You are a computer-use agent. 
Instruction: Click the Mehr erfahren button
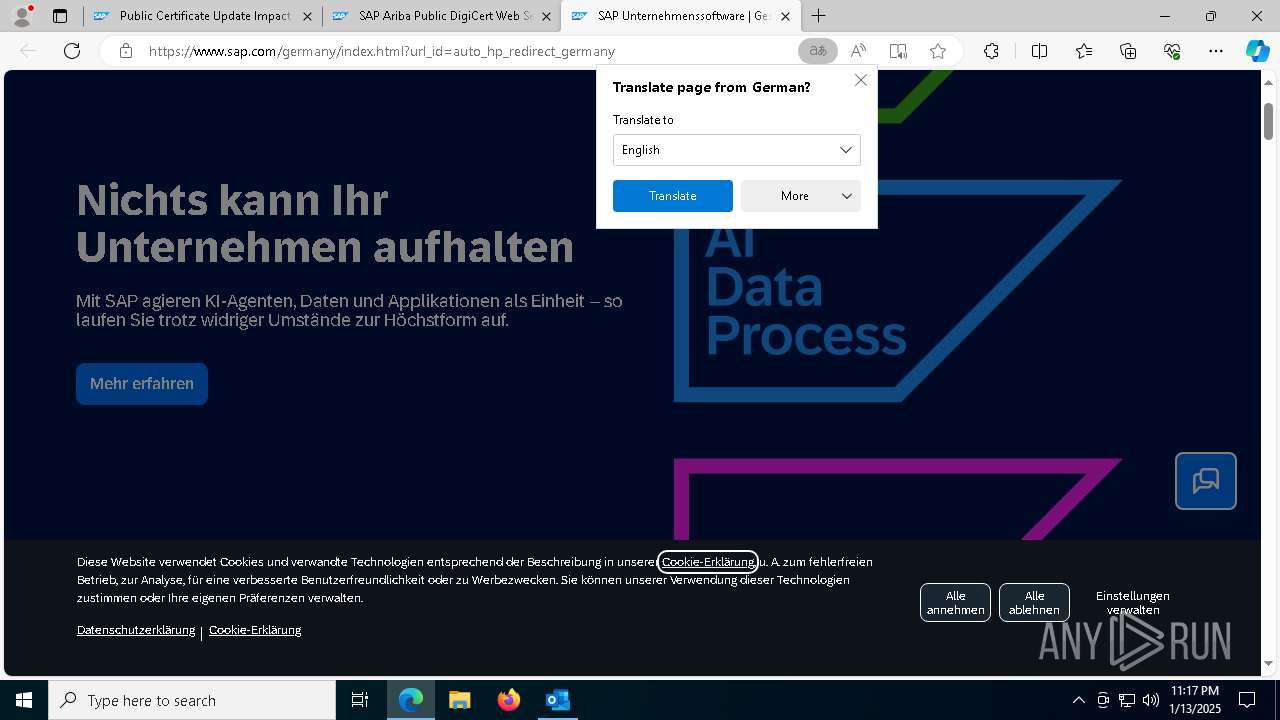point(142,384)
